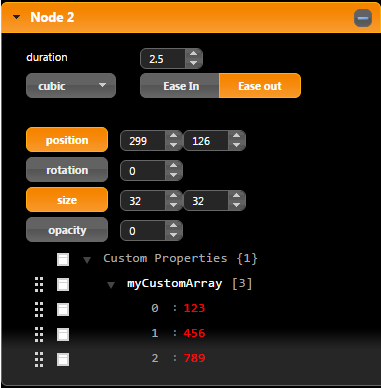Select the Ease In option
381x388 pixels.
(x=180, y=86)
